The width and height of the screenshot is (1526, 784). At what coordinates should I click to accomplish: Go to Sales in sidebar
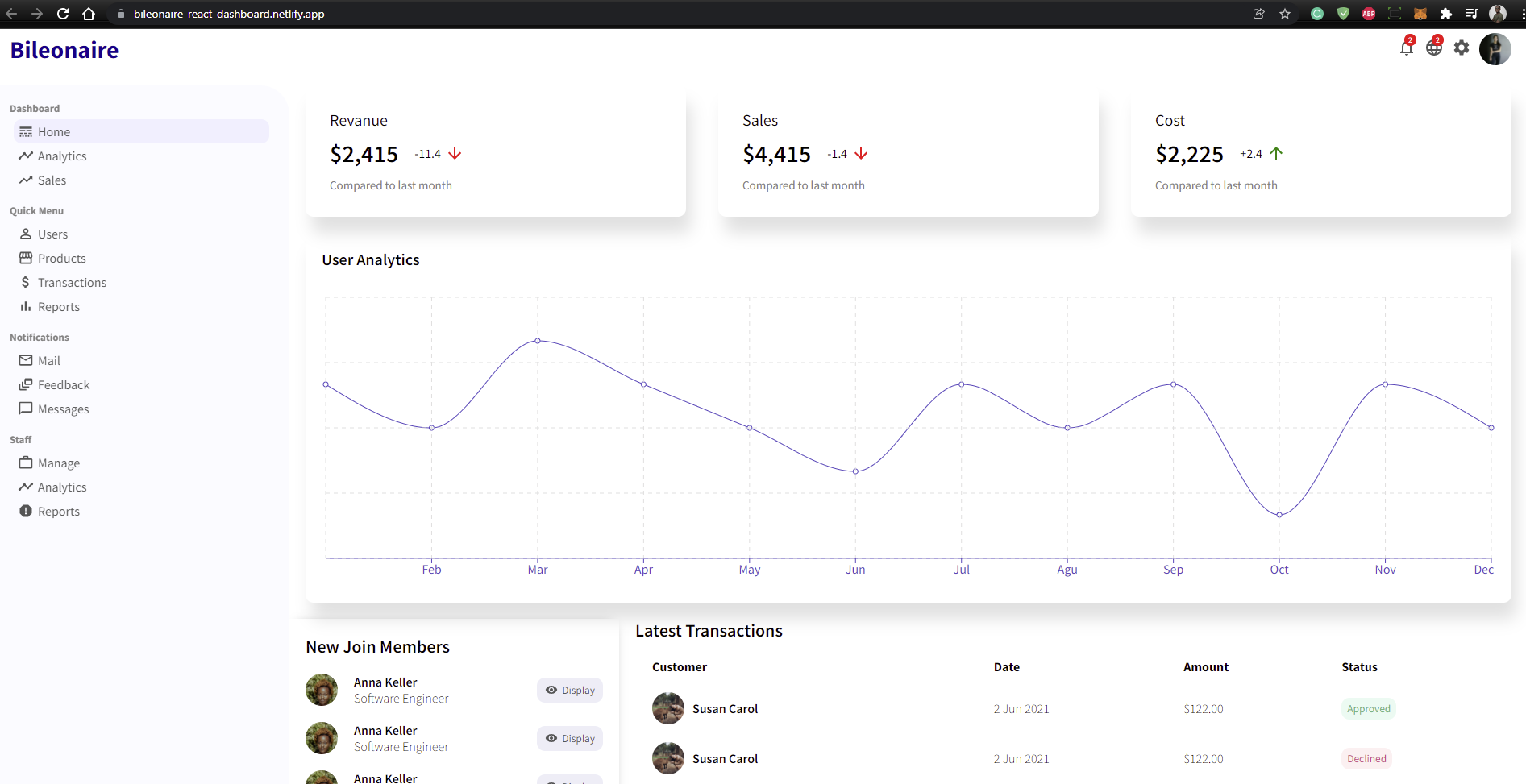tap(52, 180)
